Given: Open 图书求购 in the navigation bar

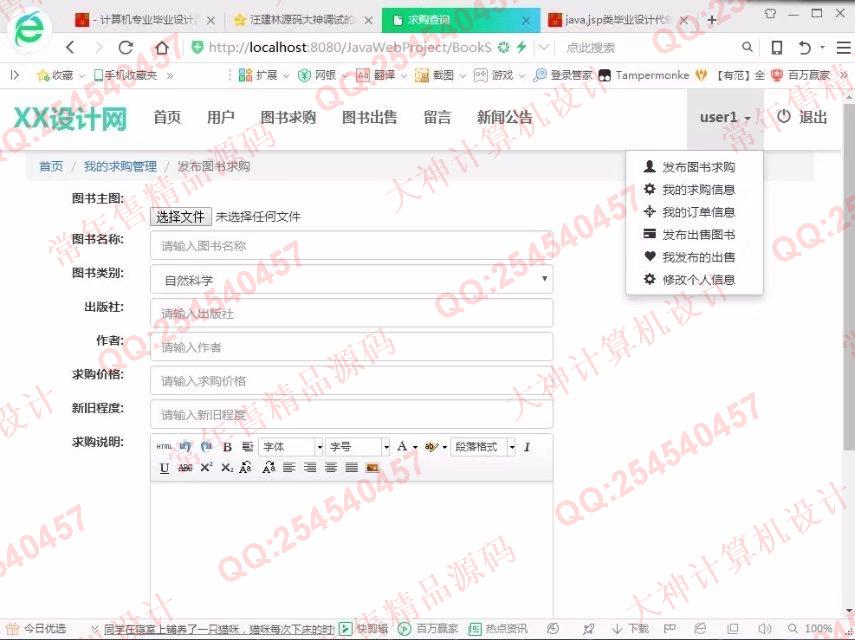Looking at the screenshot, I should pyautogui.click(x=288, y=117).
